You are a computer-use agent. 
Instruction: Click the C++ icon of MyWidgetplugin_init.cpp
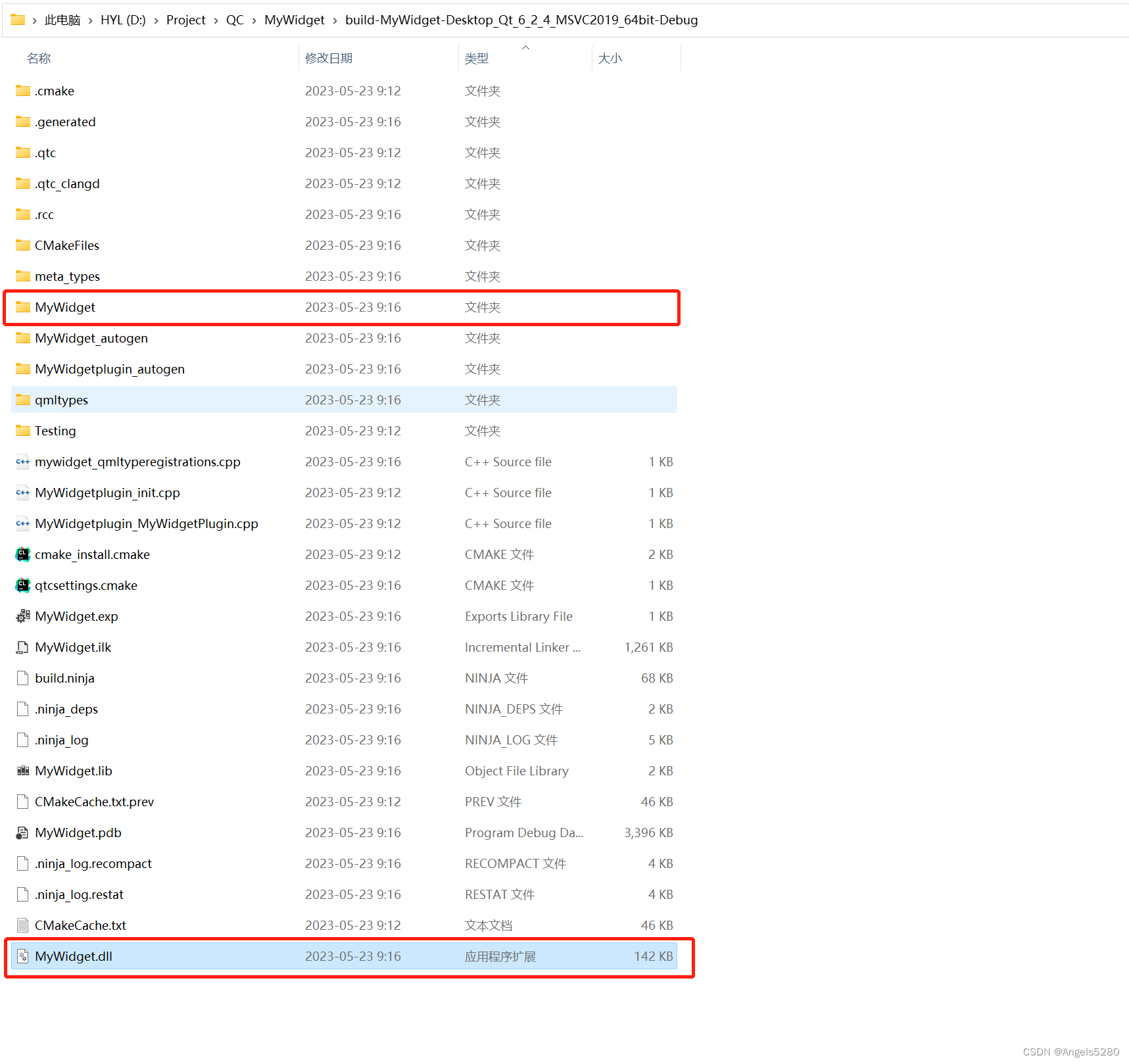[22, 493]
